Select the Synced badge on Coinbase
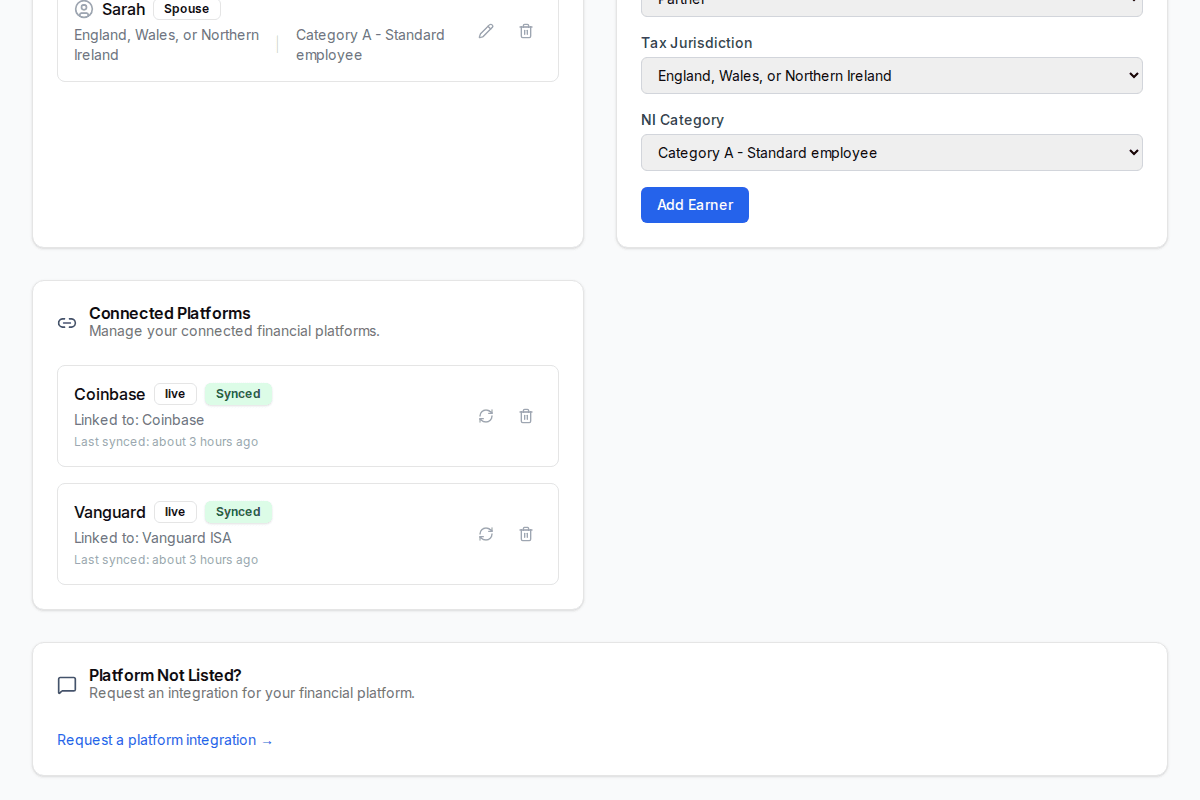The image size is (1200, 800). click(x=238, y=394)
